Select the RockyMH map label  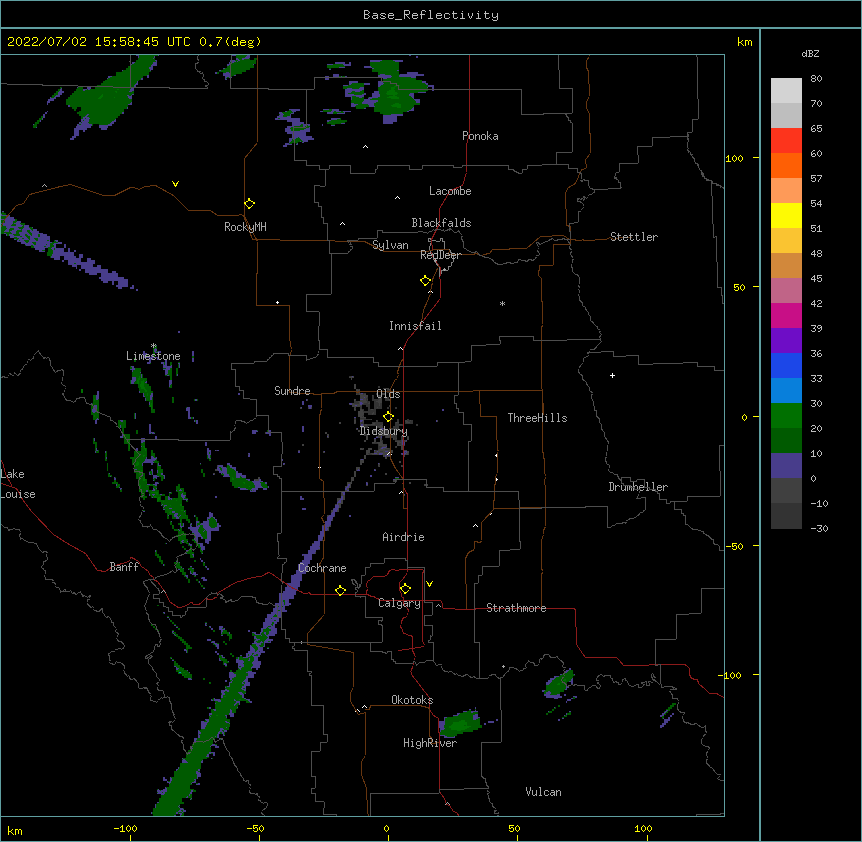(x=245, y=227)
